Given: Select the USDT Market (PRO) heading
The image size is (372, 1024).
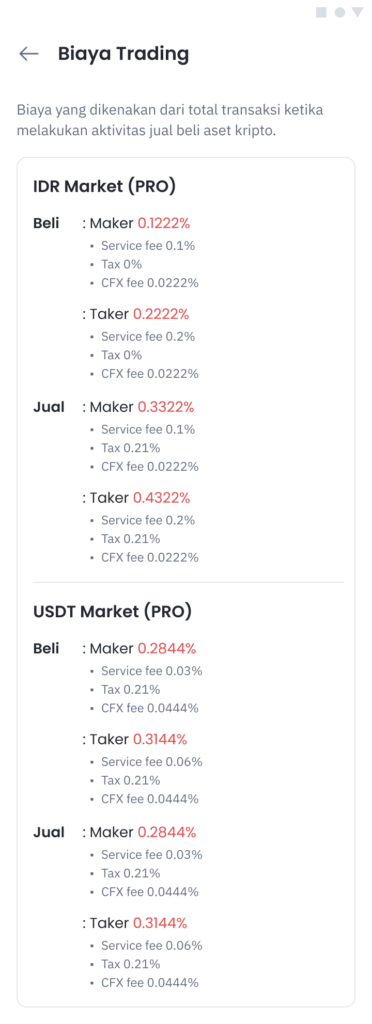Looking at the screenshot, I should pyautogui.click(x=112, y=612).
